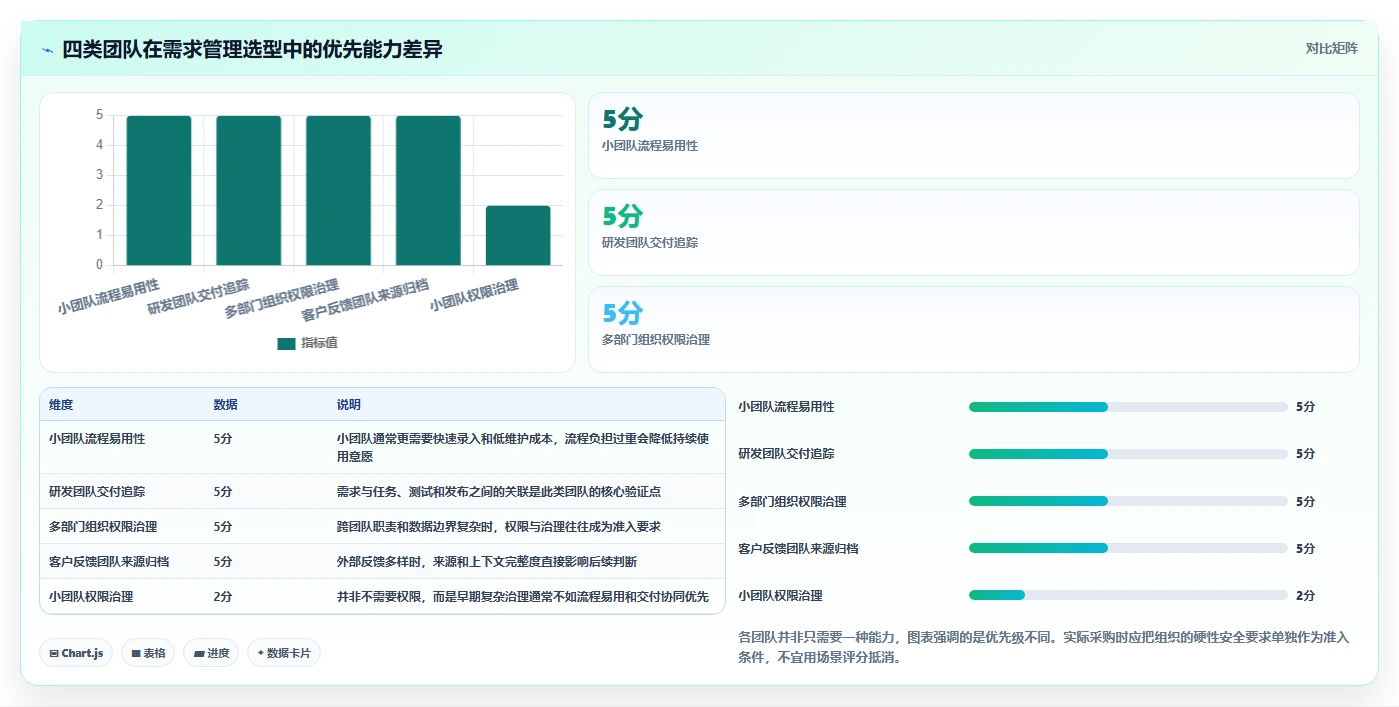Select the 进度 chip

coord(211,653)
